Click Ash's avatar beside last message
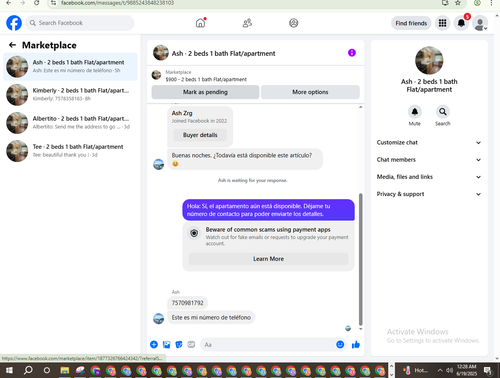Image resolution: width=500 pixels, height=378 pixels. (x=158, y=319)
